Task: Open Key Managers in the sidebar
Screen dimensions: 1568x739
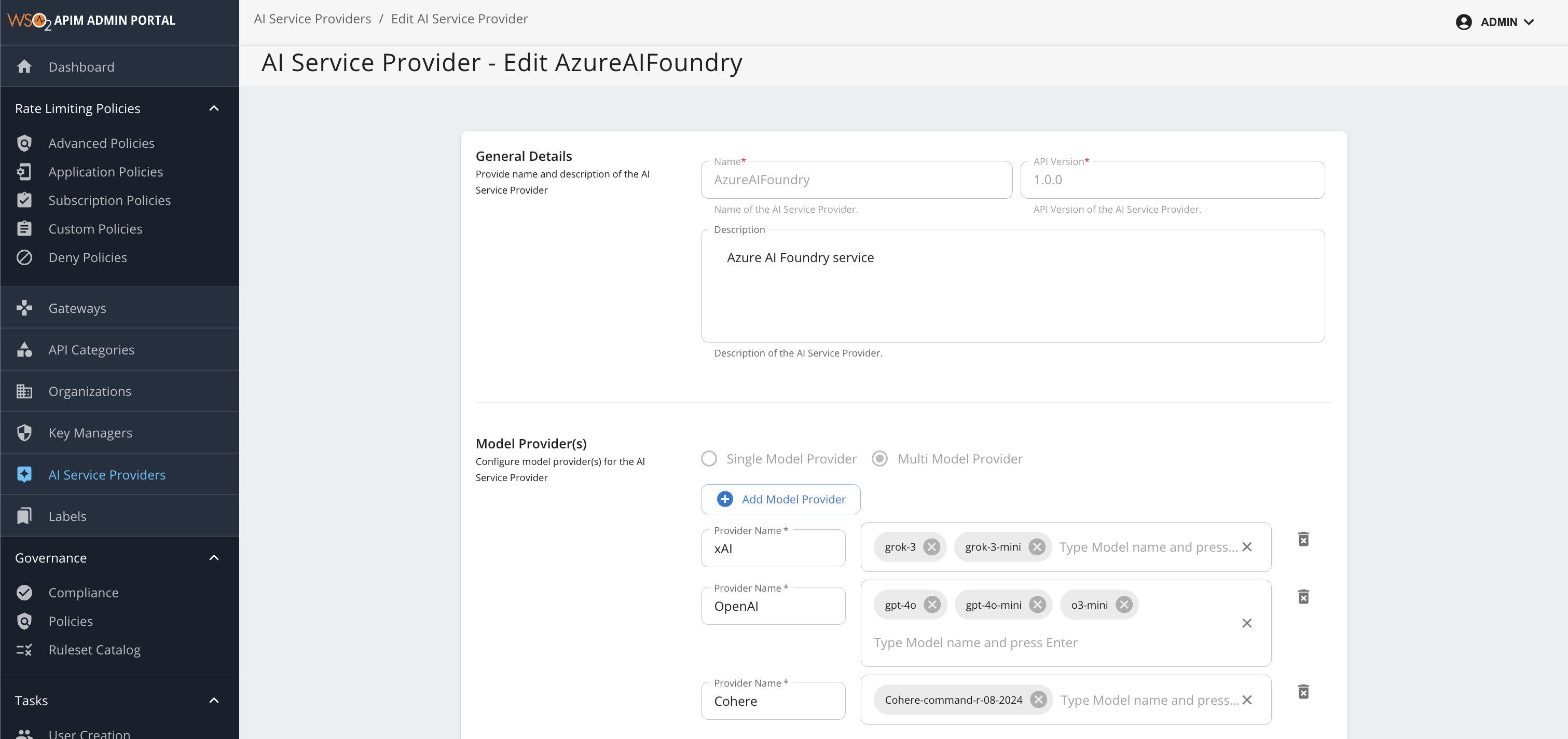Action: pyautogui.click(x=90, y=433)
